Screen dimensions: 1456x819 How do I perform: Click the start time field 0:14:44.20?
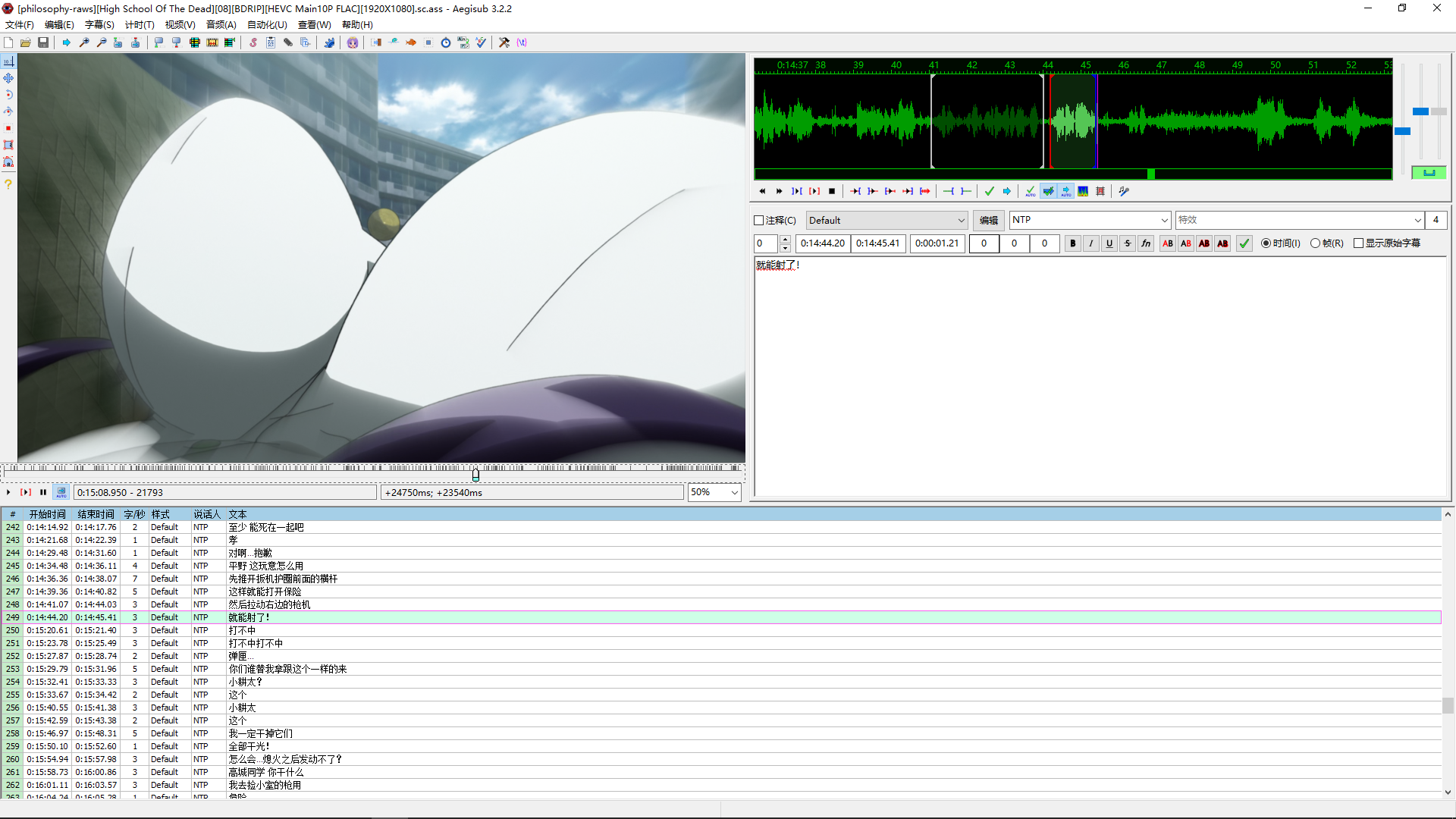point(823,243)
